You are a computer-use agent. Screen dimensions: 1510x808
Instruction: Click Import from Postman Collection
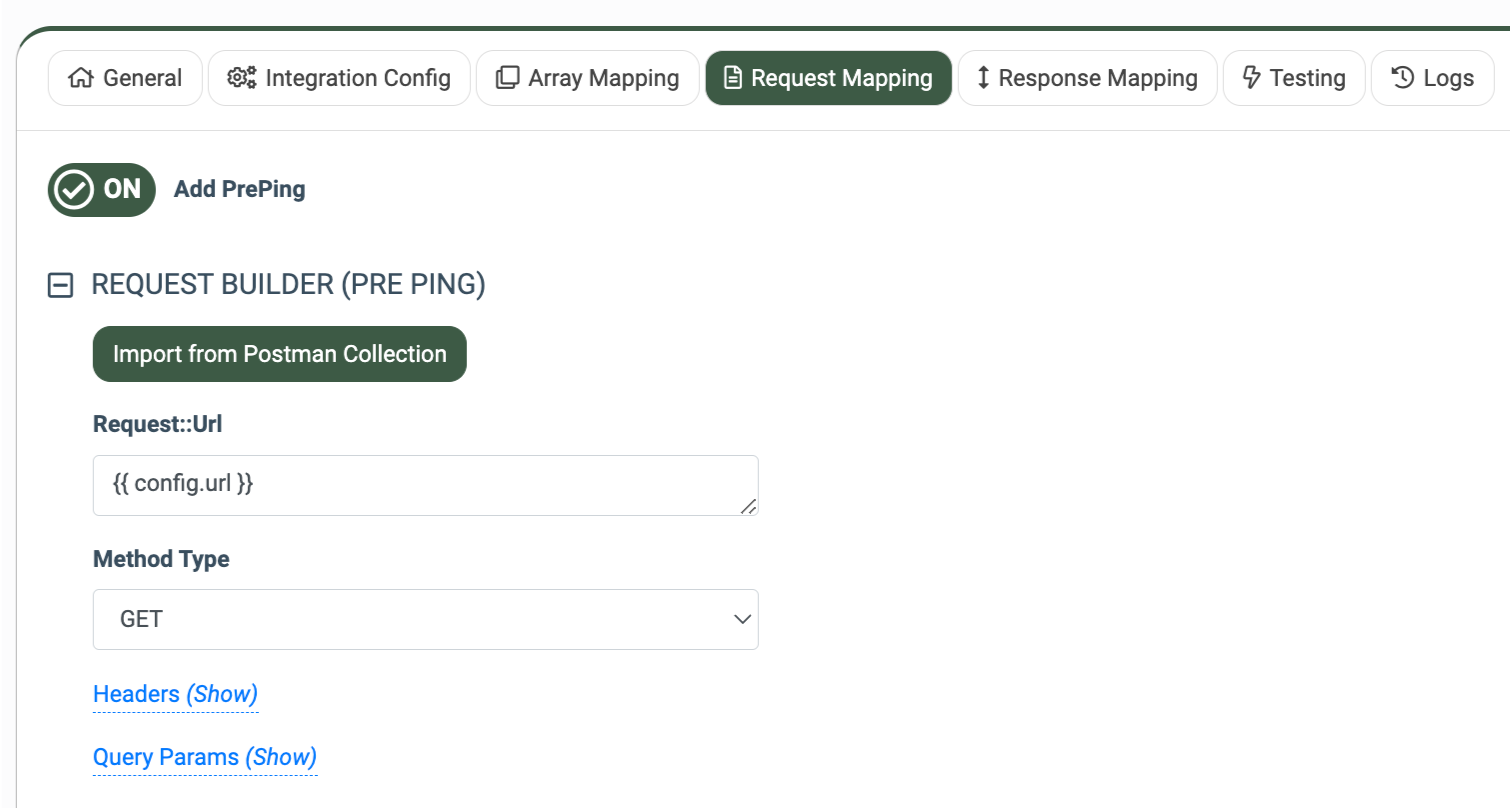click(279, 353)
